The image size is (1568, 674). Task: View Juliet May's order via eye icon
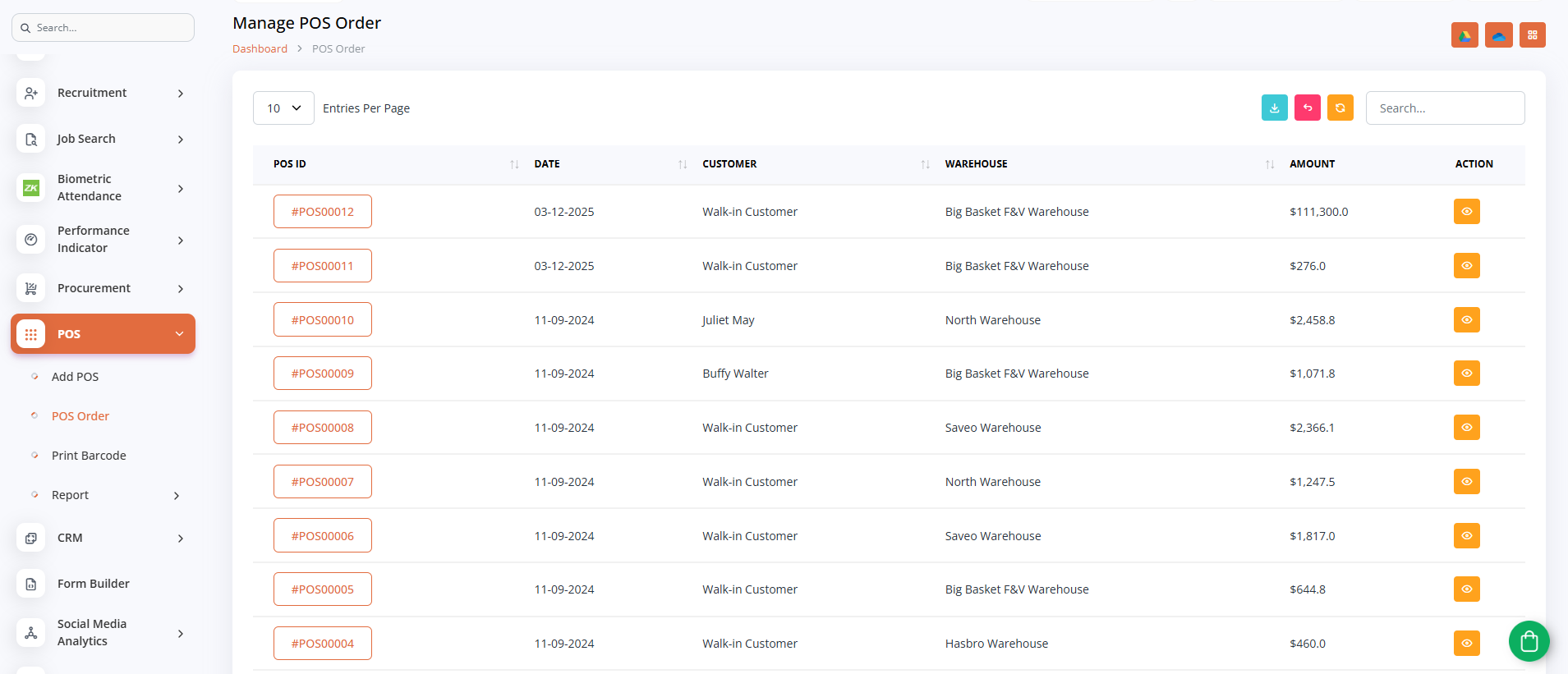coord(1466,319)
